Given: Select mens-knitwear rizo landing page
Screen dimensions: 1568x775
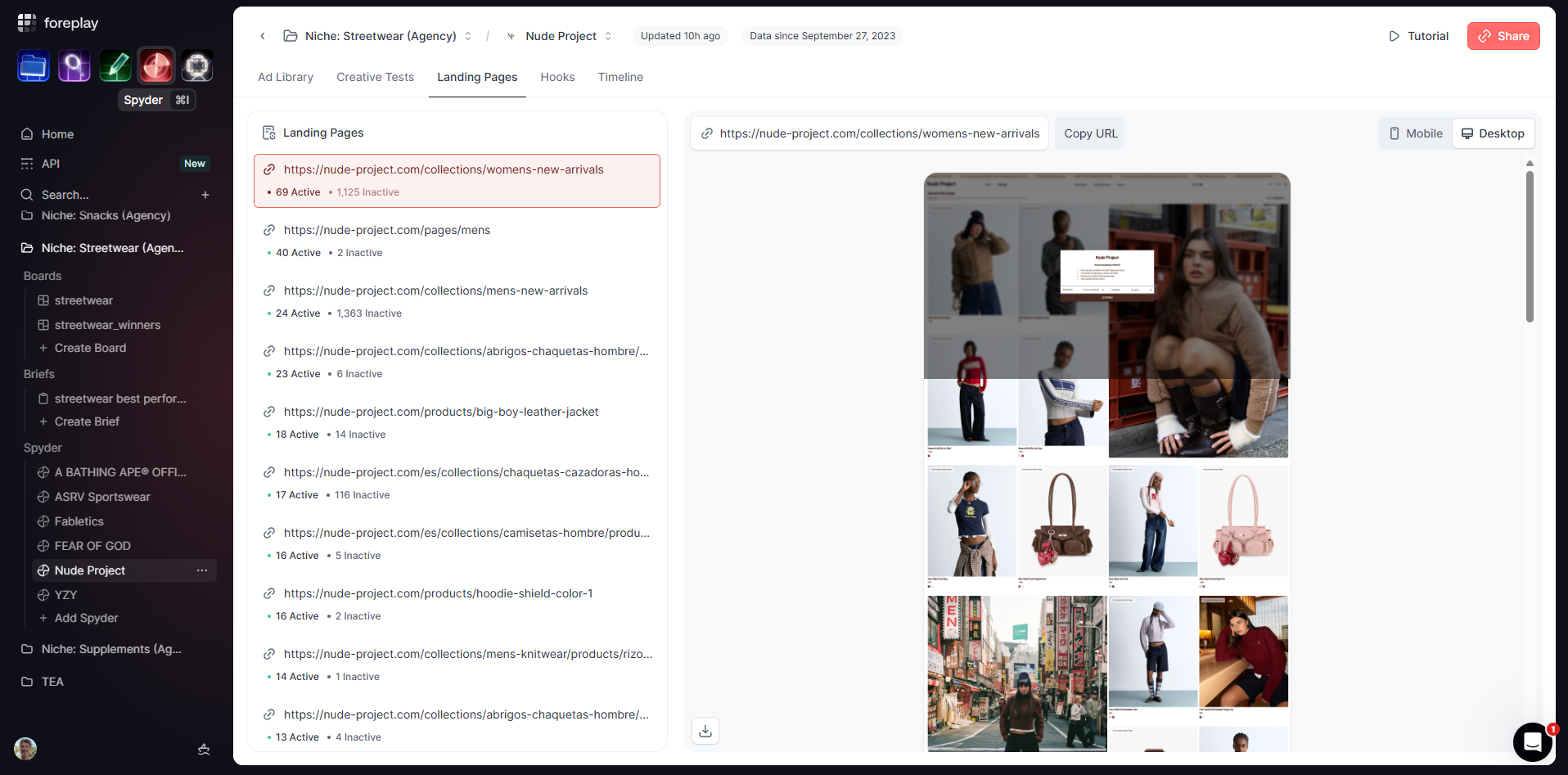Looking at the screenshot, I should [457, 665].
